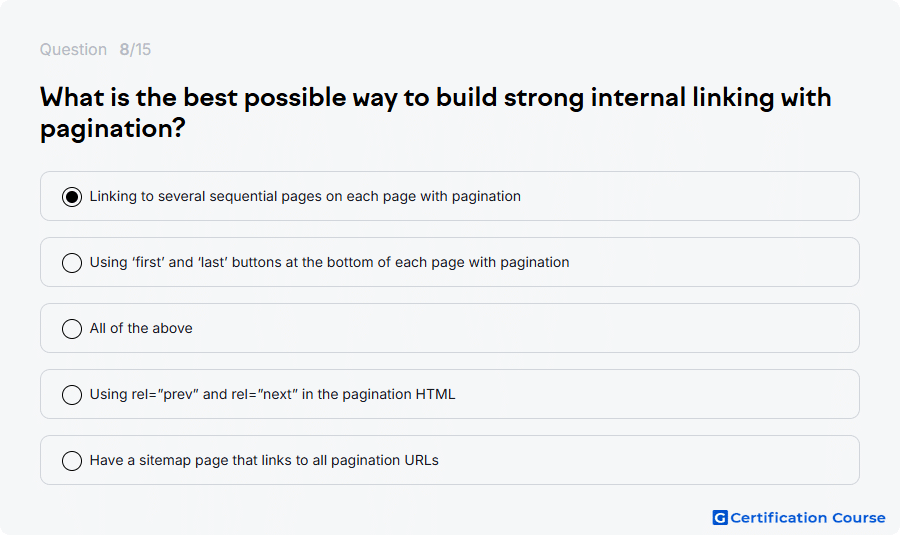Viewport: 900px width, 535px height.
Task: Click the blue G logo icon
Action: pos(720,518)
